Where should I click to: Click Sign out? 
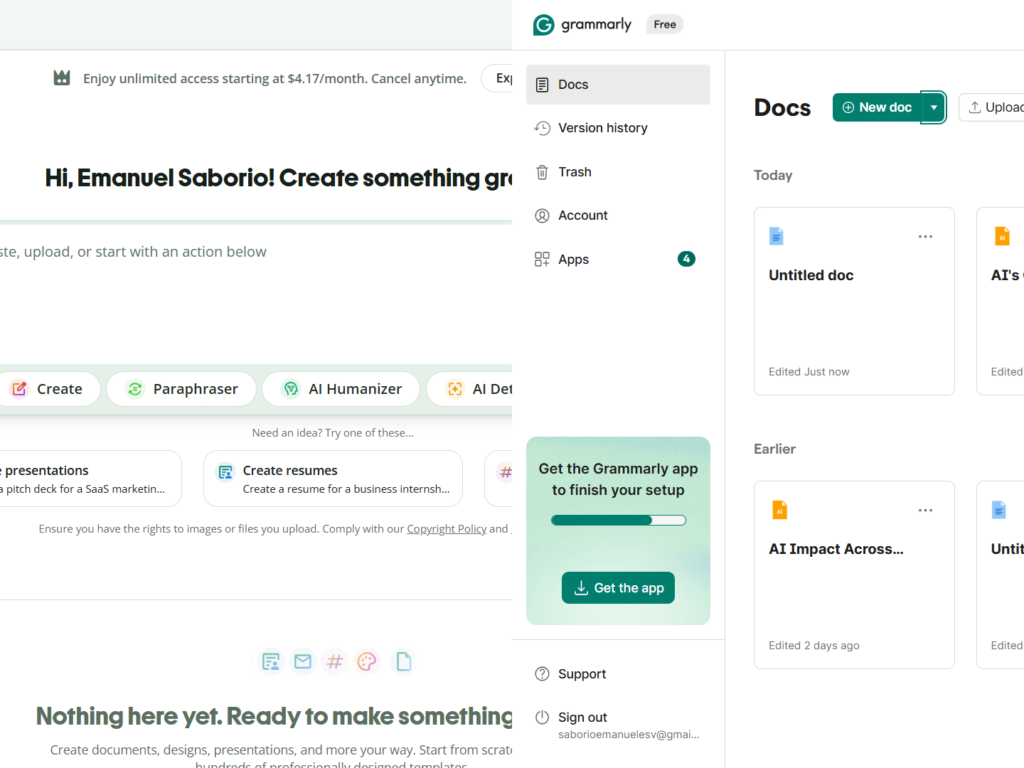583,717
